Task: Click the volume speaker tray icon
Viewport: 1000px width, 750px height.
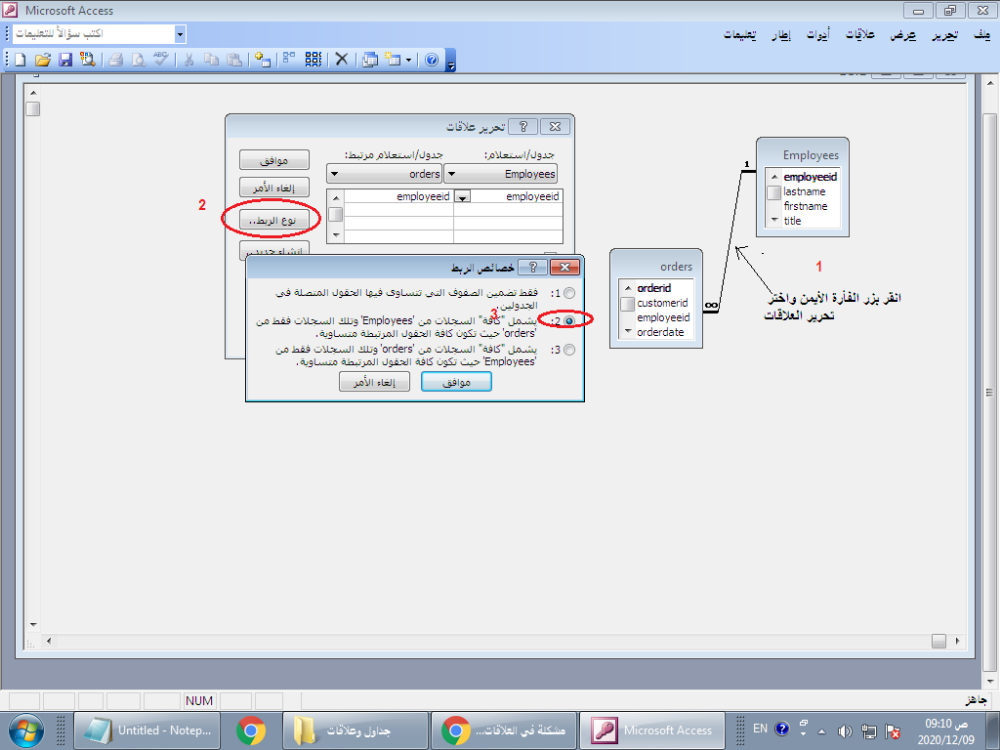Action: (x=844, y=731)
